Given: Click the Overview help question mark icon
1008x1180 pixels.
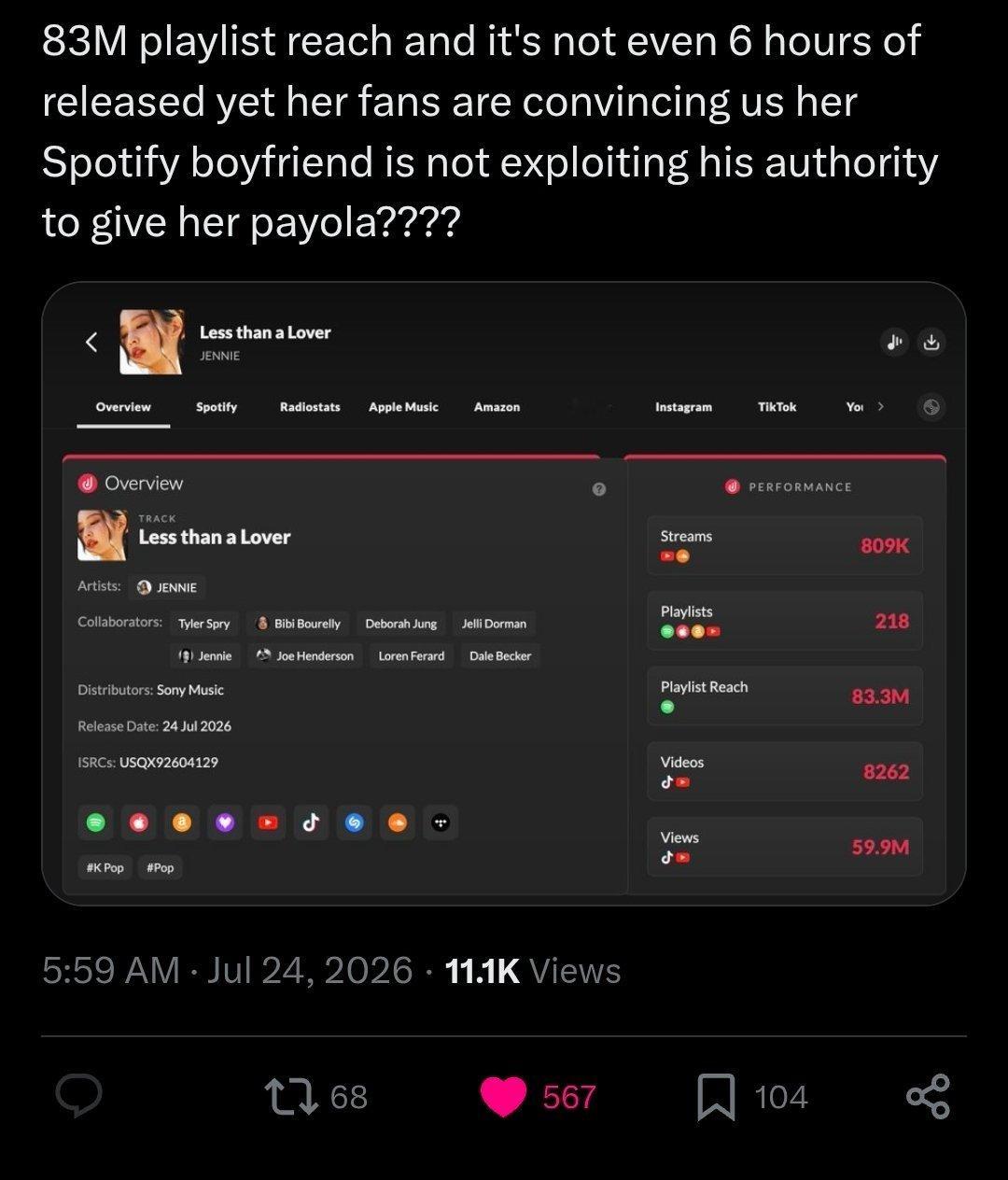Looking at the screenshot, I should [x=599, y=488].
